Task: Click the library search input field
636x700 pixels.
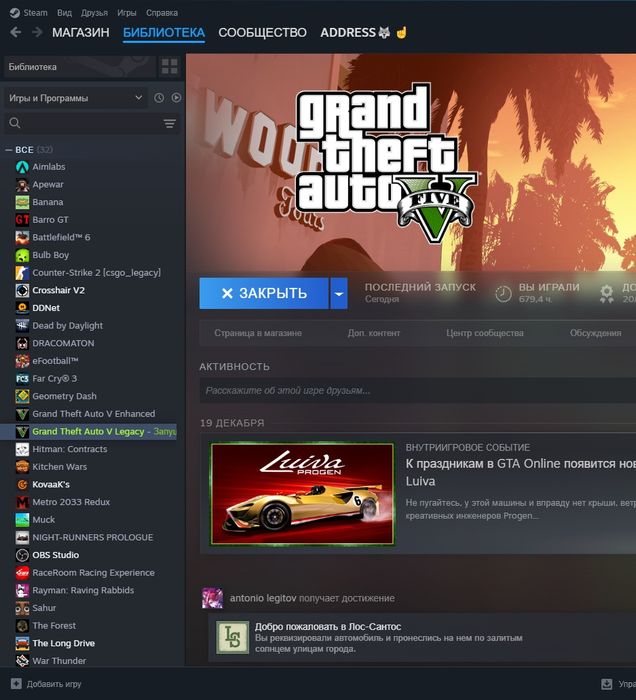Action: [92, 123]
